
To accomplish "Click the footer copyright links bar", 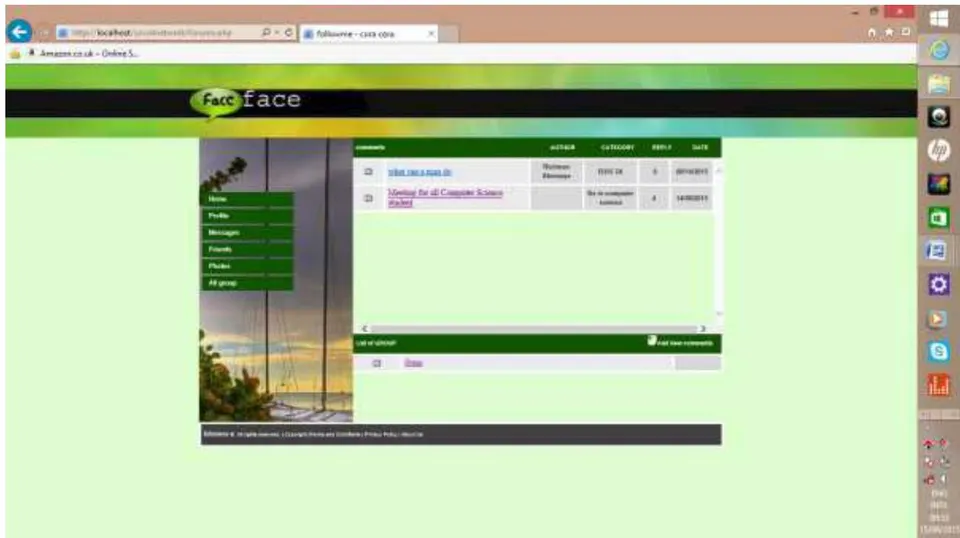I will click(x=461, y=435).
